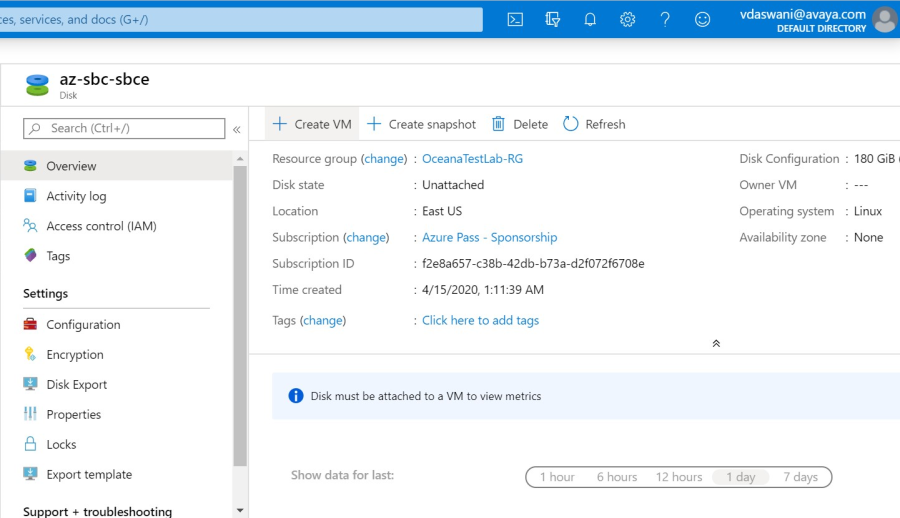The width and height of the screenshot is (900, 518).
Task: Click the Time created value 4/15/2020, 1:11:39 AM
Action: tap(483, 290)
